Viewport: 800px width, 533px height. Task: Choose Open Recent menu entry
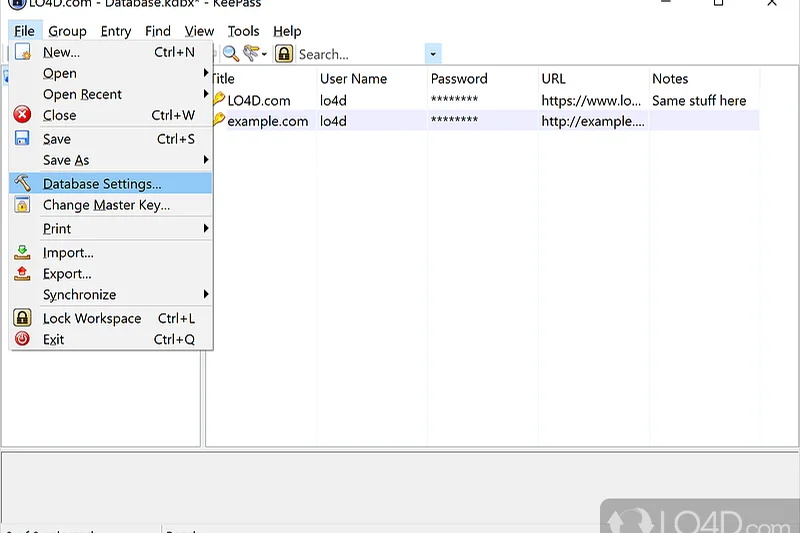coord(111,94)
